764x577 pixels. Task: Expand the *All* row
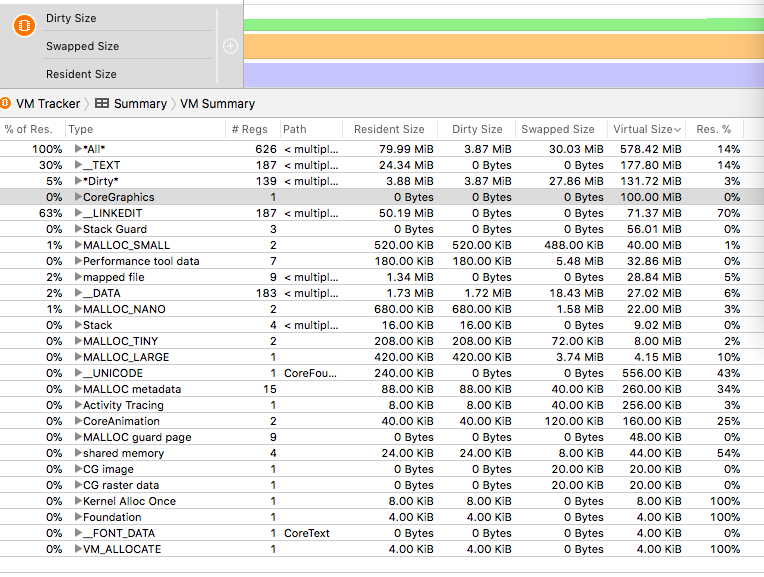(78, 149)
